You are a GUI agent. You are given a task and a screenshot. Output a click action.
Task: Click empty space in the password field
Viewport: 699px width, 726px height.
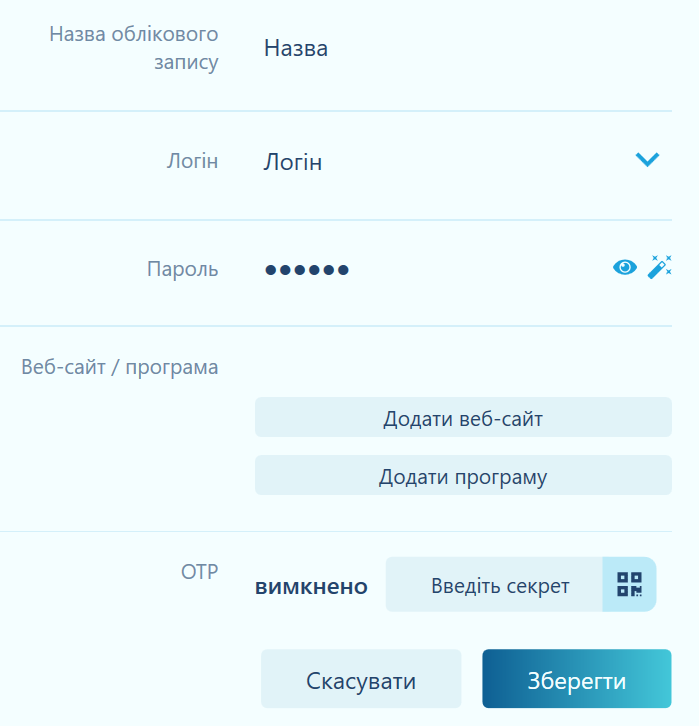click(470, 269)
